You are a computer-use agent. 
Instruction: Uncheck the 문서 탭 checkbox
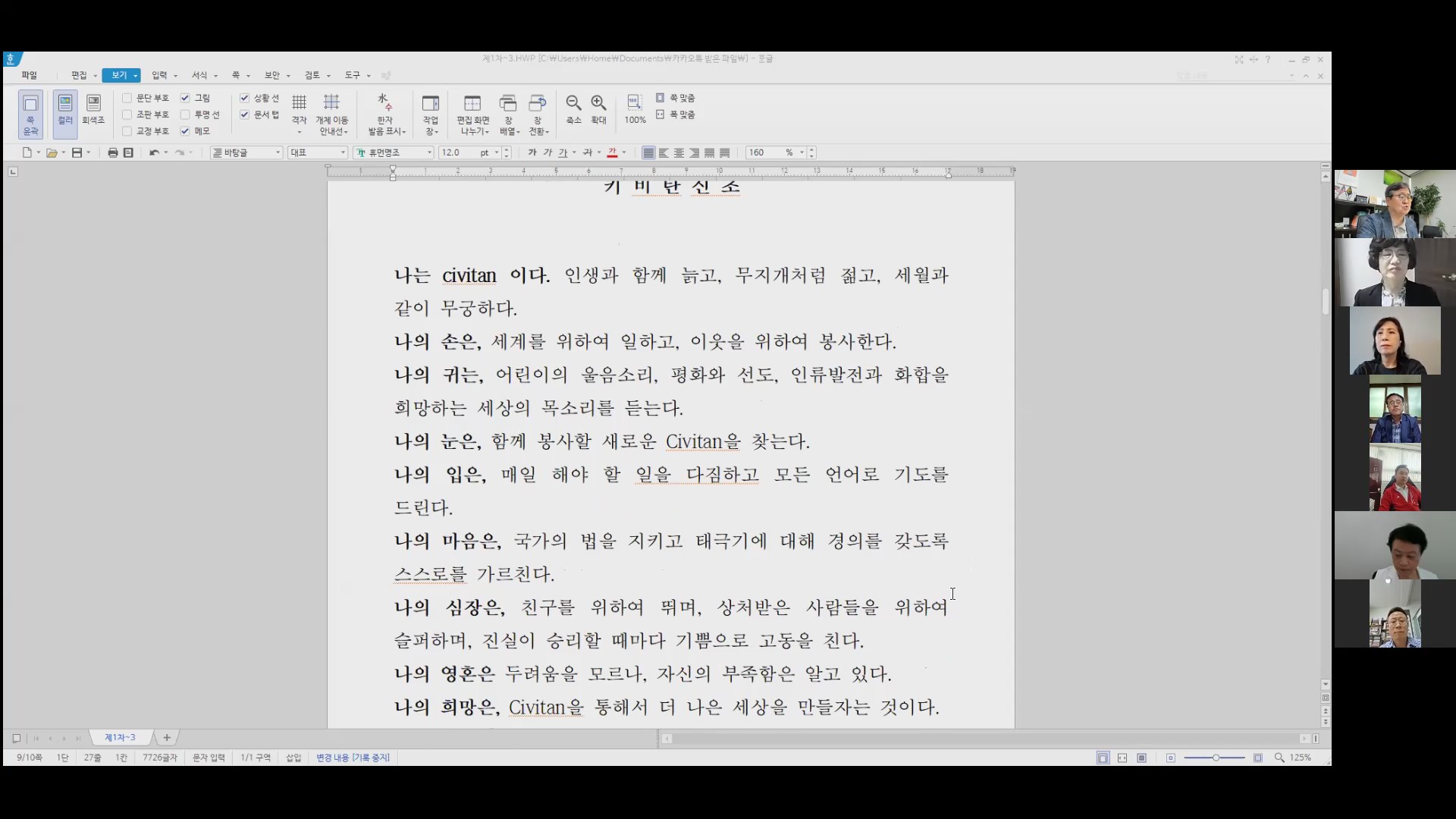[244, 115]
